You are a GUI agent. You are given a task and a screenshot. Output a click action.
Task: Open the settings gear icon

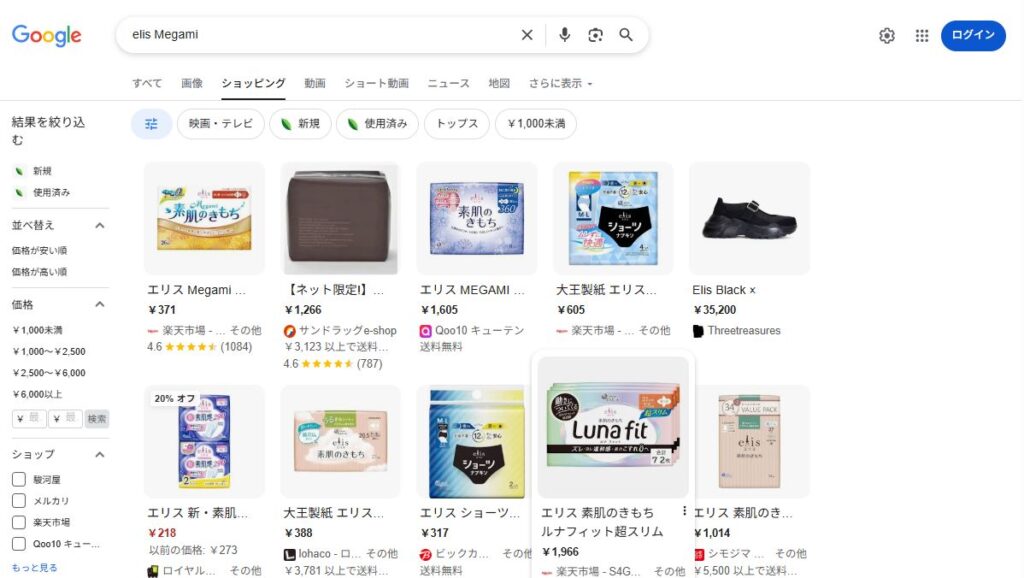pos(886,35)
